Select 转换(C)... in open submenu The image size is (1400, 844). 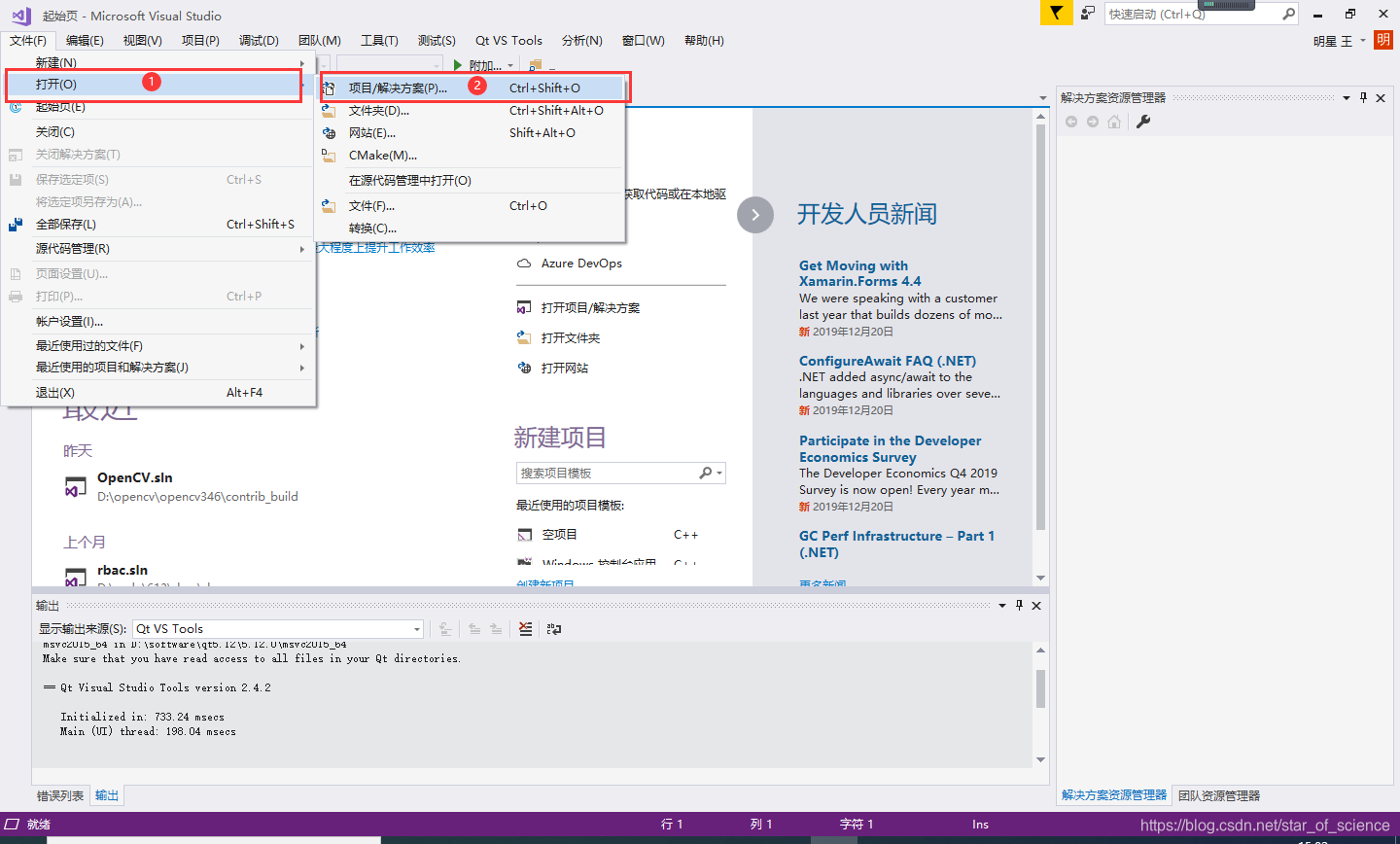click(x=471, y=229)
